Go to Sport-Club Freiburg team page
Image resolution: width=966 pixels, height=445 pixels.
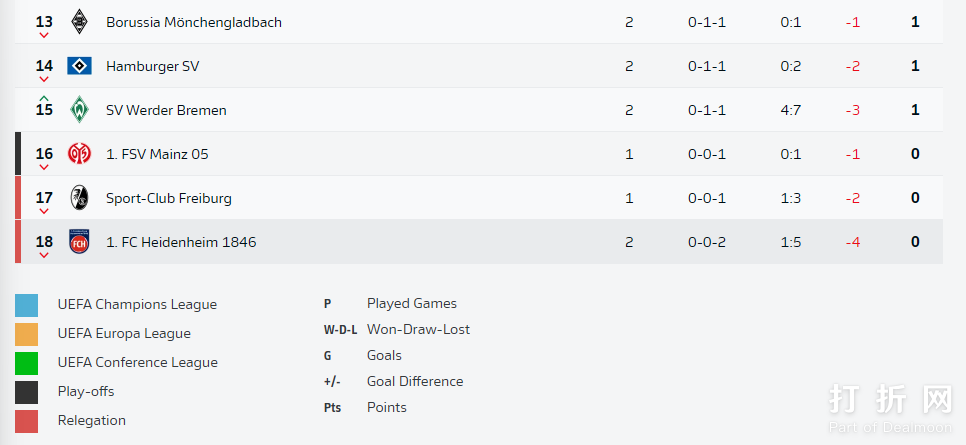click(x=169, y=198)
